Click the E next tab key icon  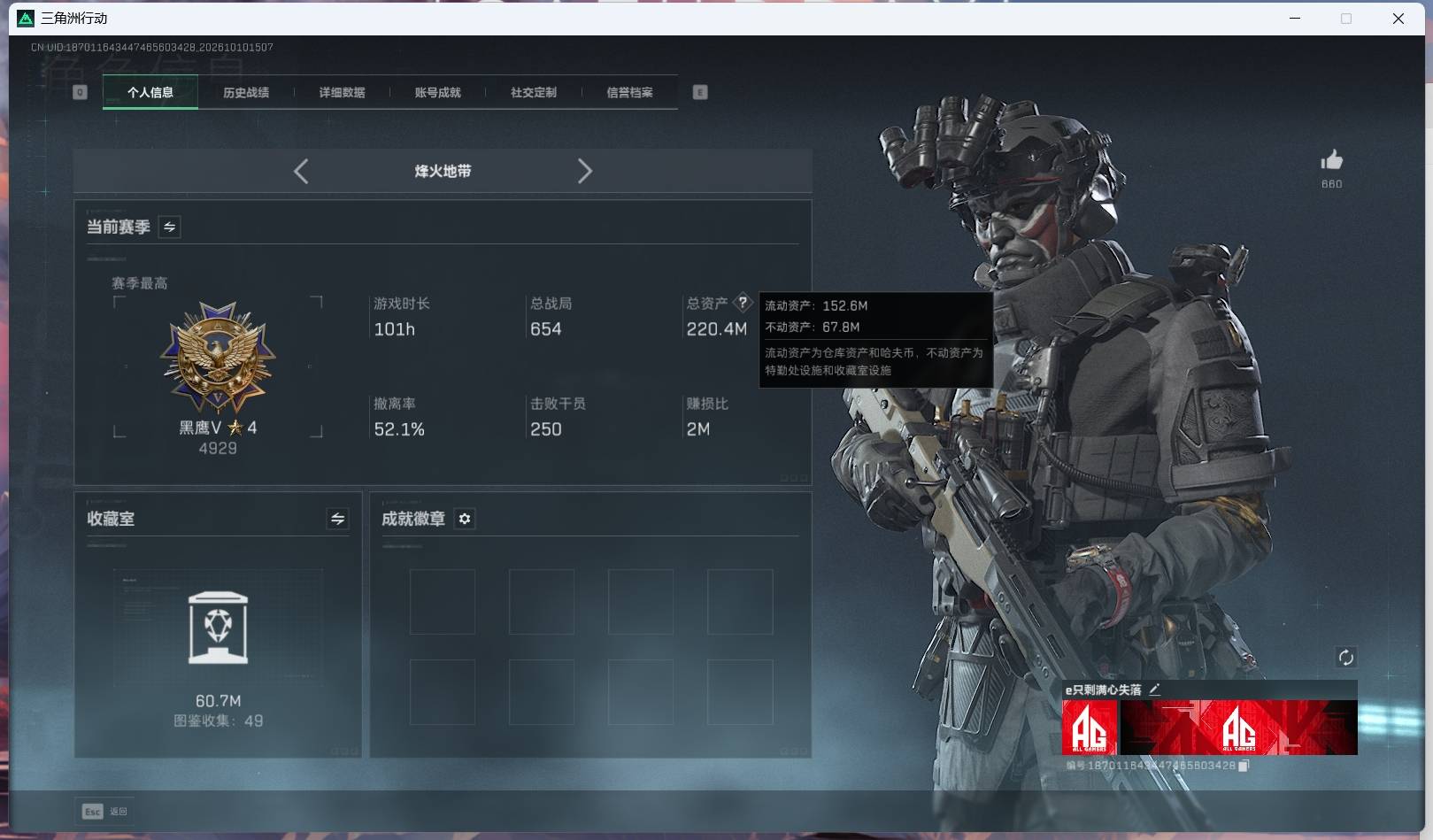[700, 92]
